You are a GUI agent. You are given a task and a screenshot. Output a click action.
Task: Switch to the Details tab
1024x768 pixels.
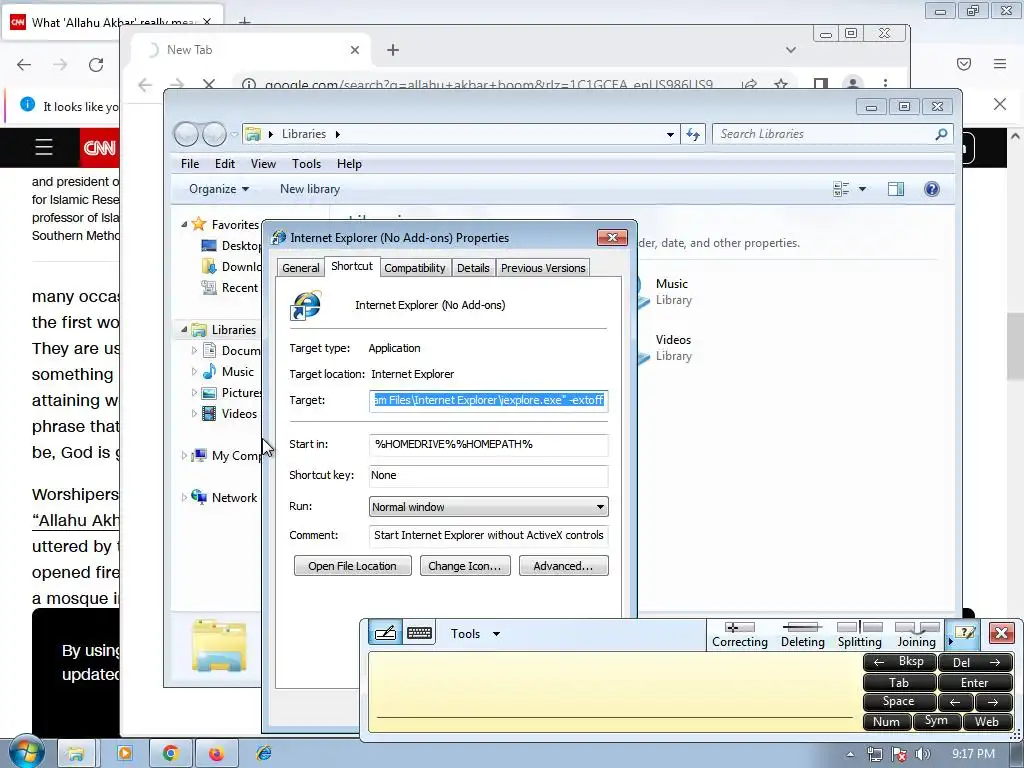click(x=473, y=268)
